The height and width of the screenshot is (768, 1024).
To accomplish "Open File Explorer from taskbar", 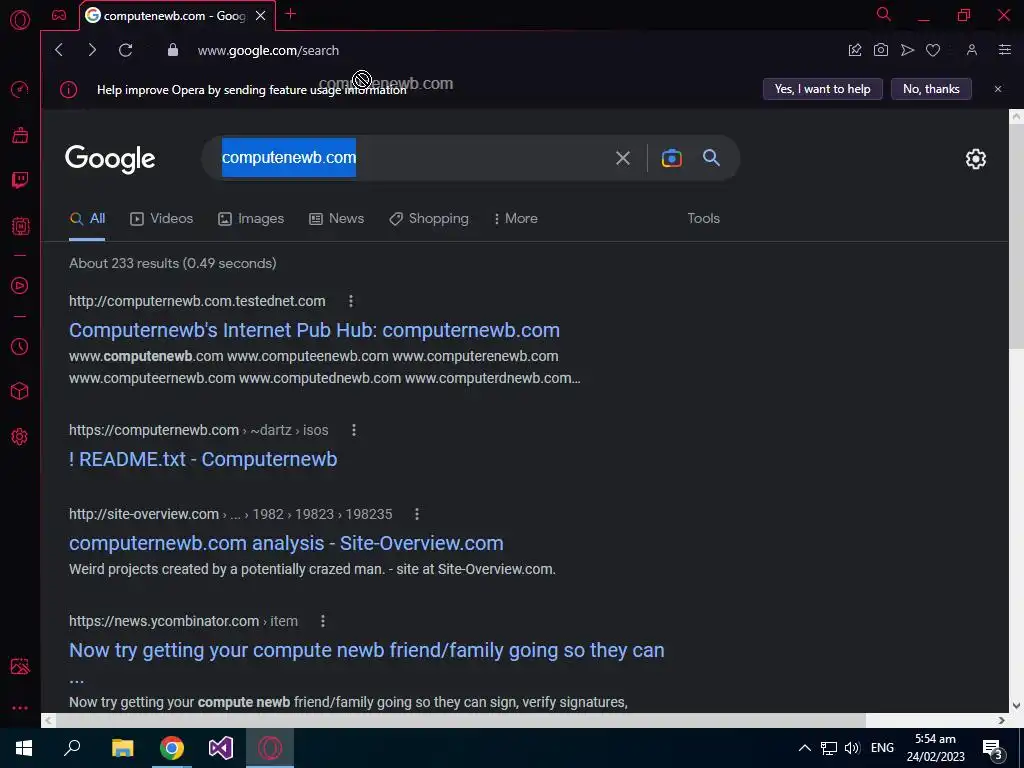I will tap(122, 748).
